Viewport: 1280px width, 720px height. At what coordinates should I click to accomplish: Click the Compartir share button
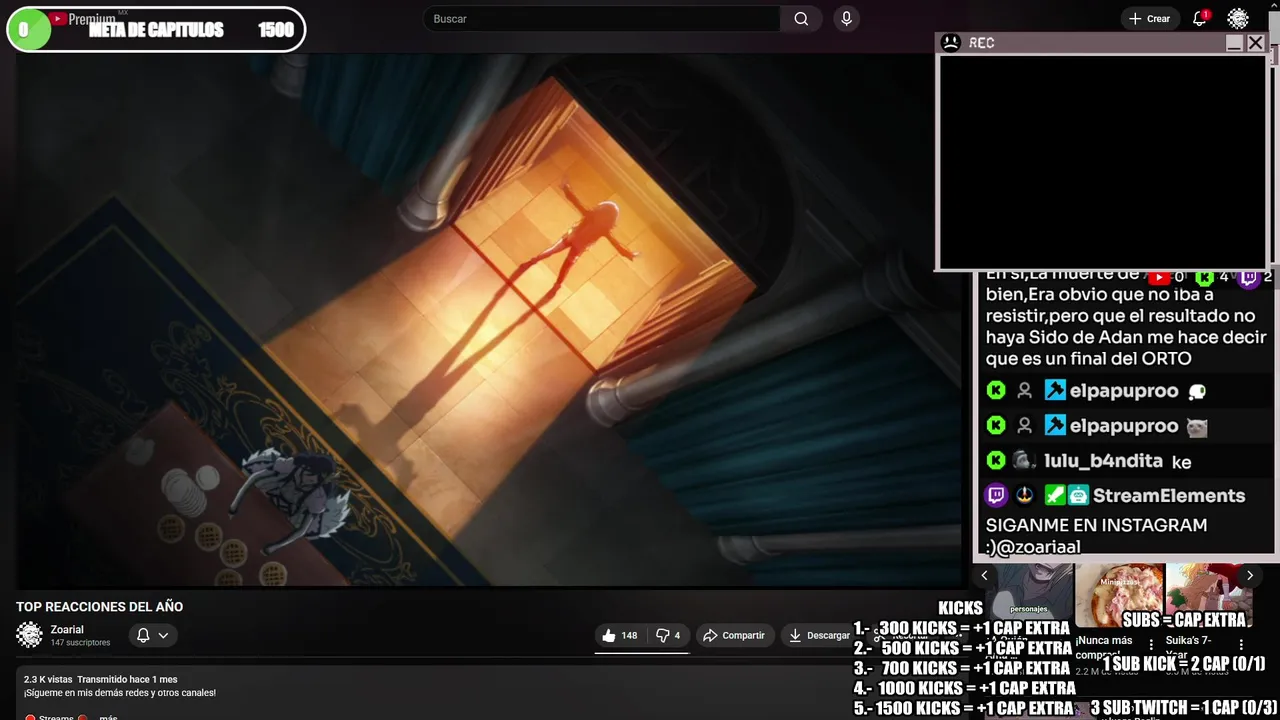[734, 635]
